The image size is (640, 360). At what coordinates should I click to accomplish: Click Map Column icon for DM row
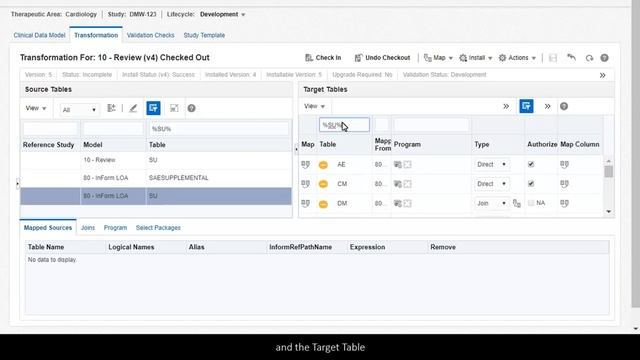(x=564, y=203)
